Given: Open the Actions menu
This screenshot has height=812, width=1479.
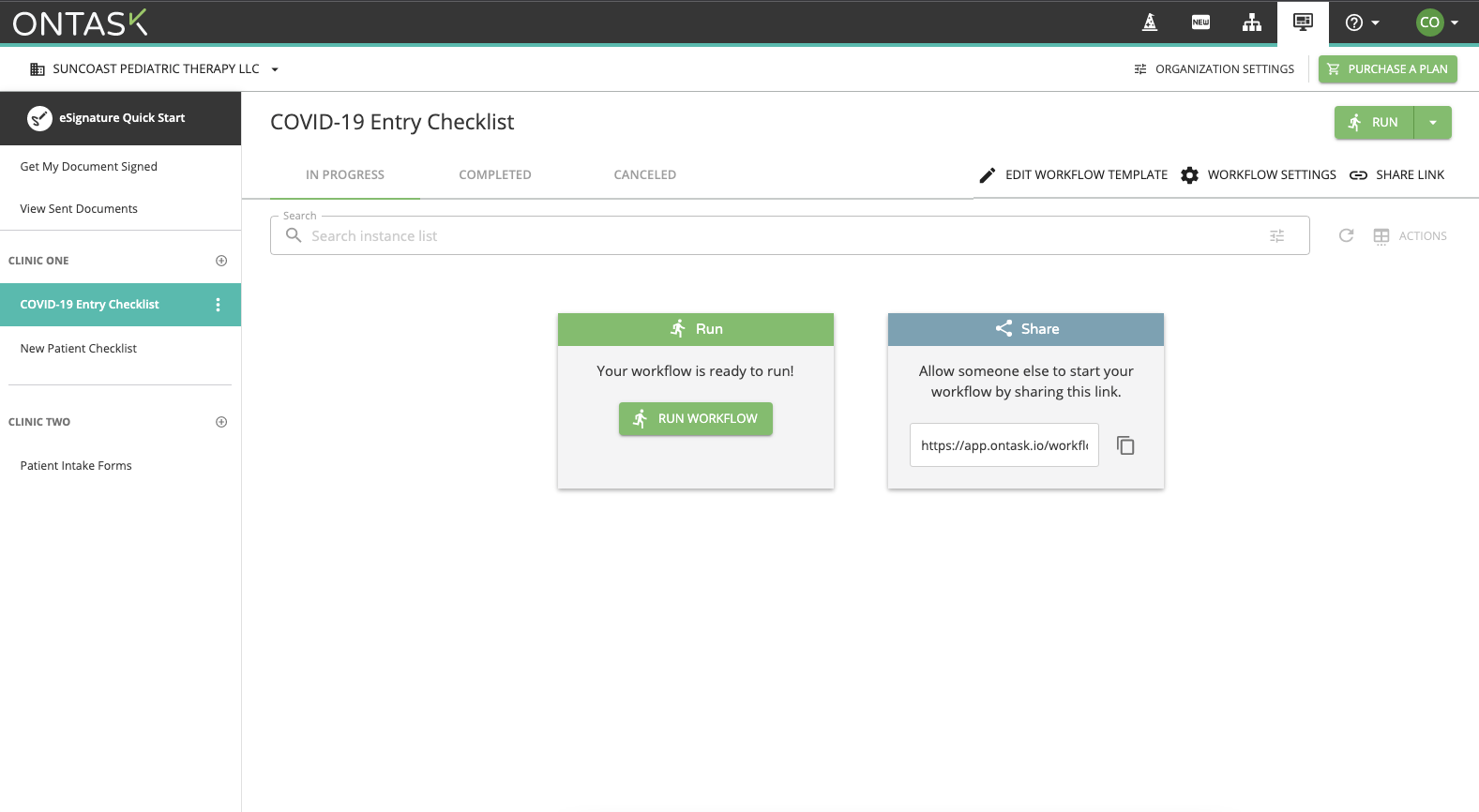Looking at the screenshot, I should pyautogui.click(x=1410, y=236).
